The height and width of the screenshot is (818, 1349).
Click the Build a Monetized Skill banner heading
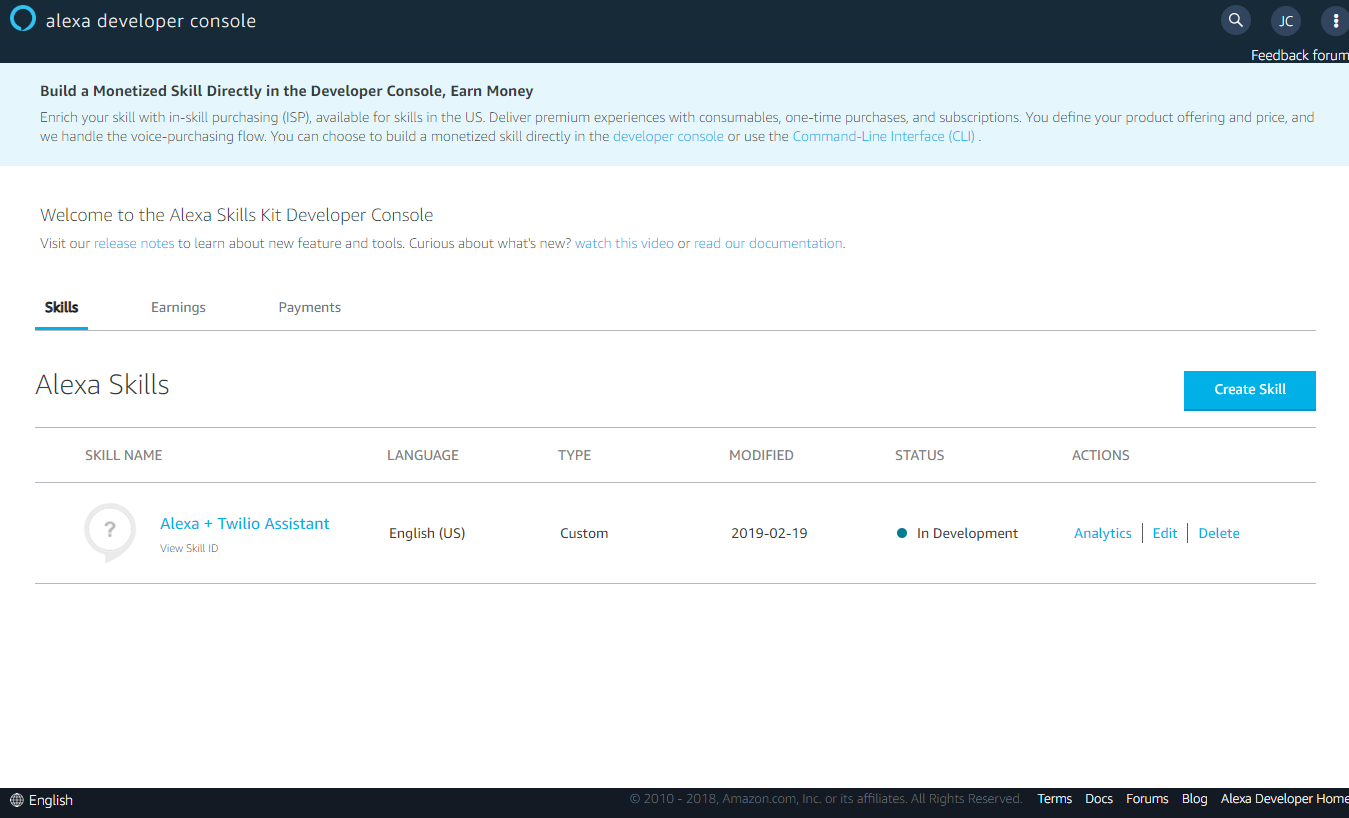pos(287,91)
